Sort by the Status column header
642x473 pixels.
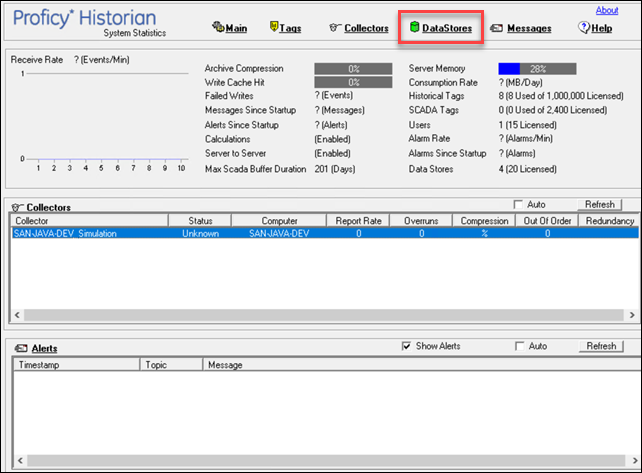pyautogui.click(x=200, y=221)
